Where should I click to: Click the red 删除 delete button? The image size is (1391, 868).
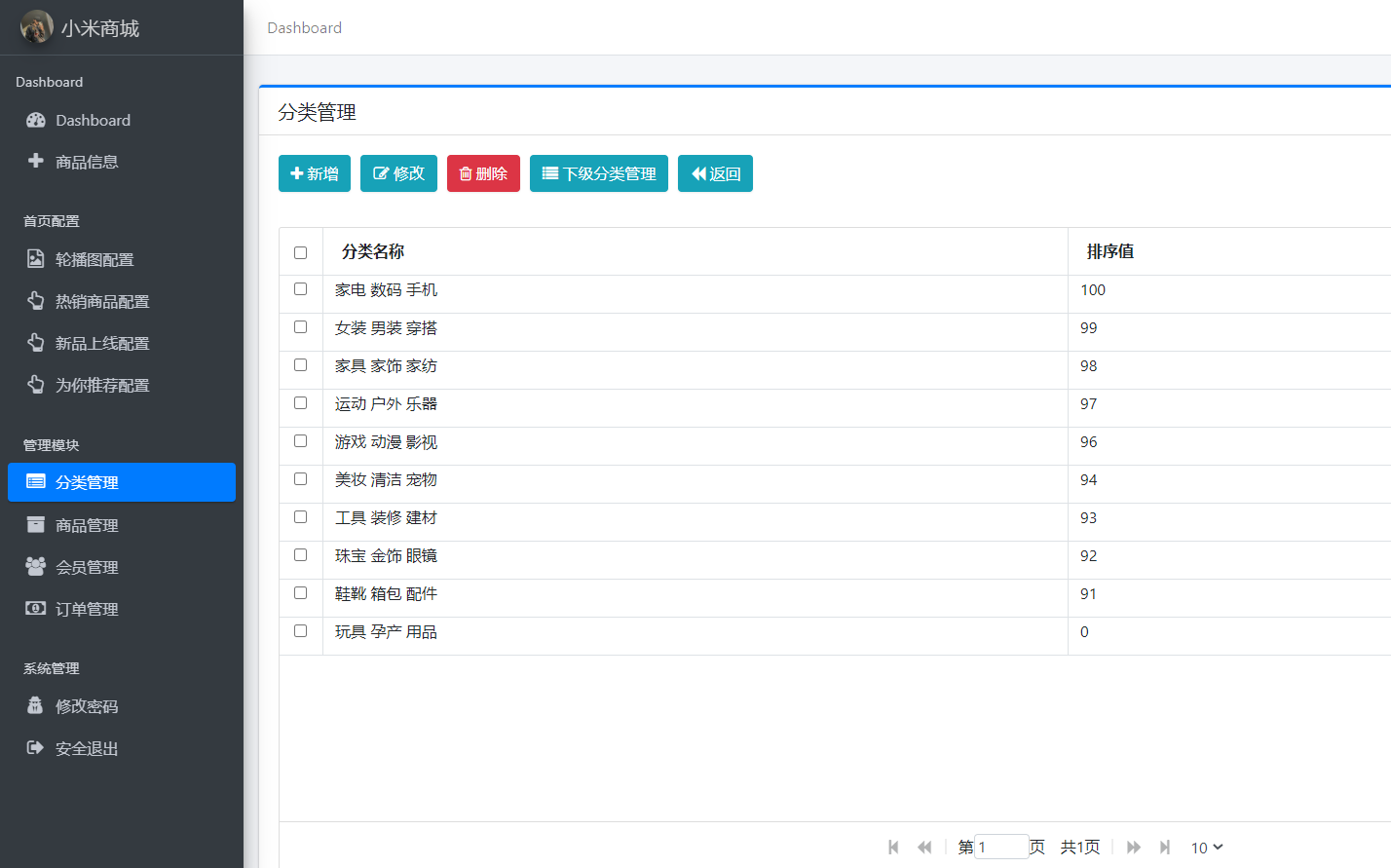coord(483,173)
